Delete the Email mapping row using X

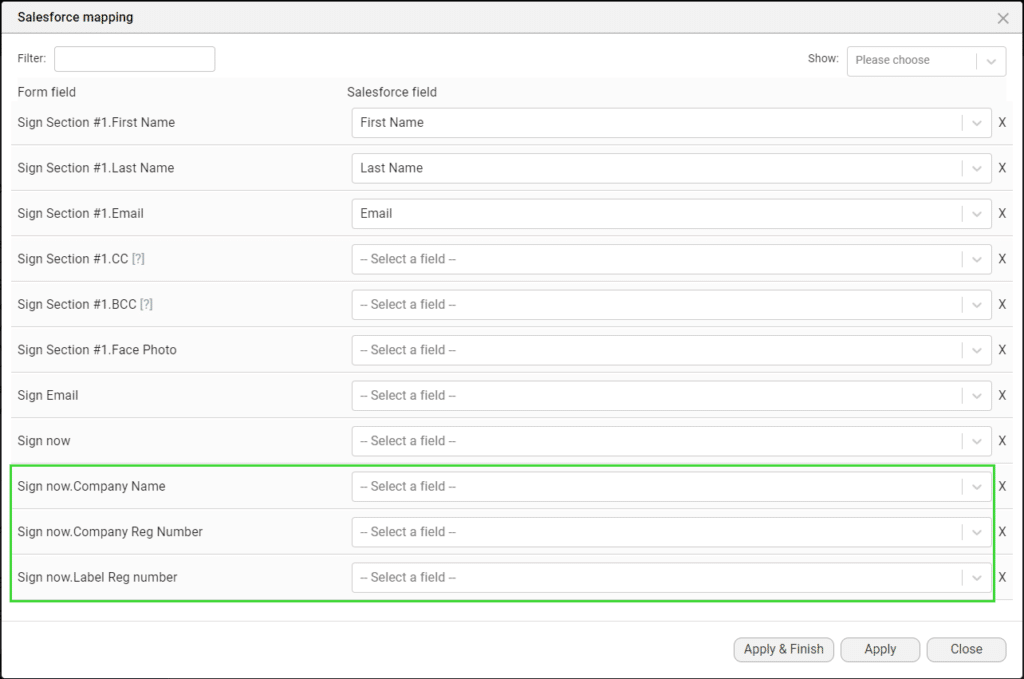tap(1002, 214)
